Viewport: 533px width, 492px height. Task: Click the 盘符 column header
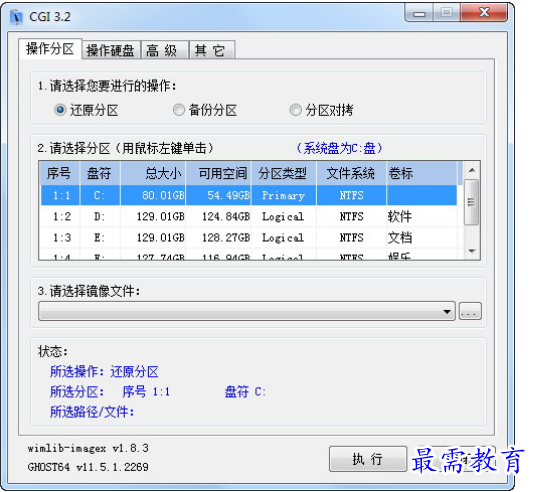99,173
